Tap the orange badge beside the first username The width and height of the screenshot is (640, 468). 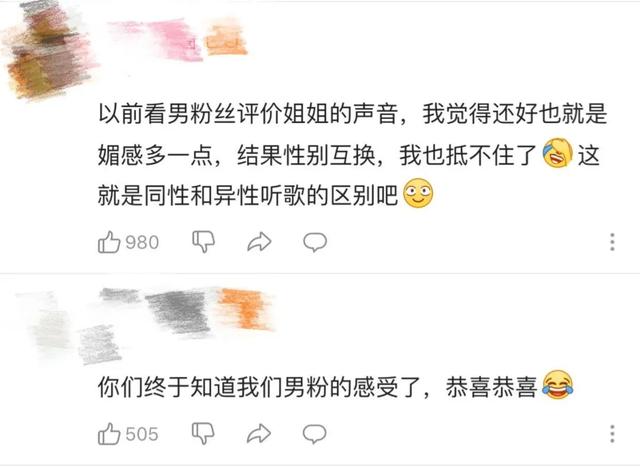(227, 40)
